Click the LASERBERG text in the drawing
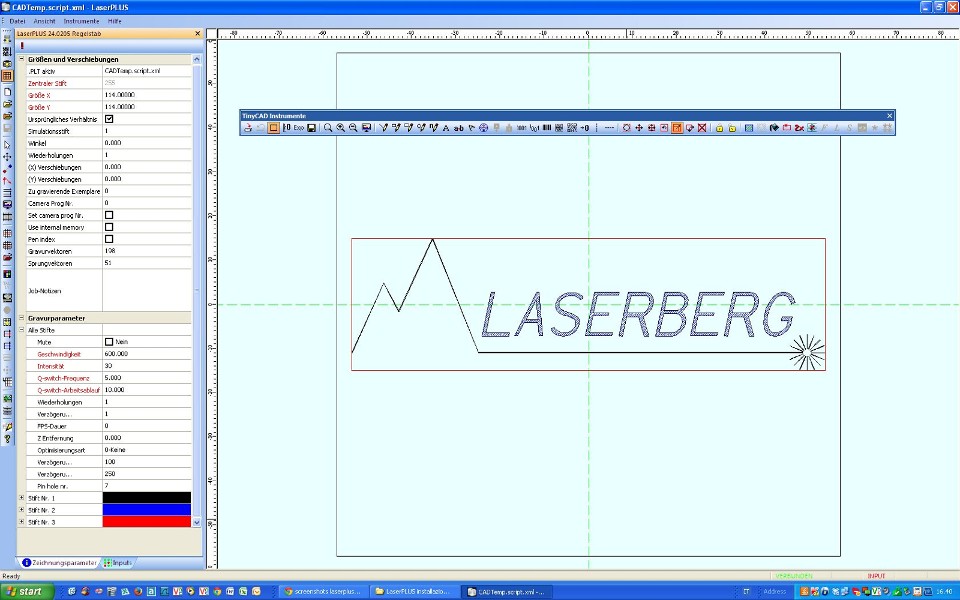 (x=638, y=315)
